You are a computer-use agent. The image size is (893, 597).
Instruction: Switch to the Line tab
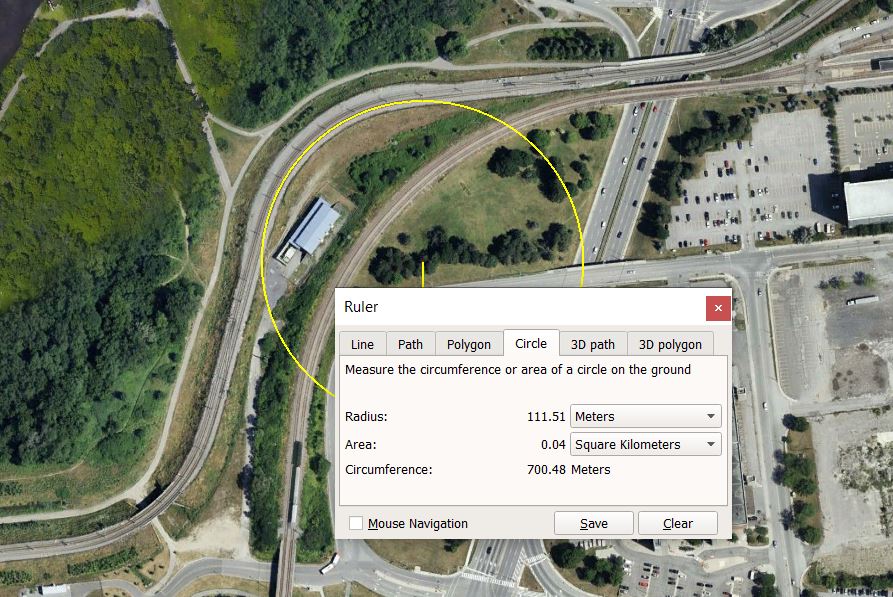[x=362, y=344]
